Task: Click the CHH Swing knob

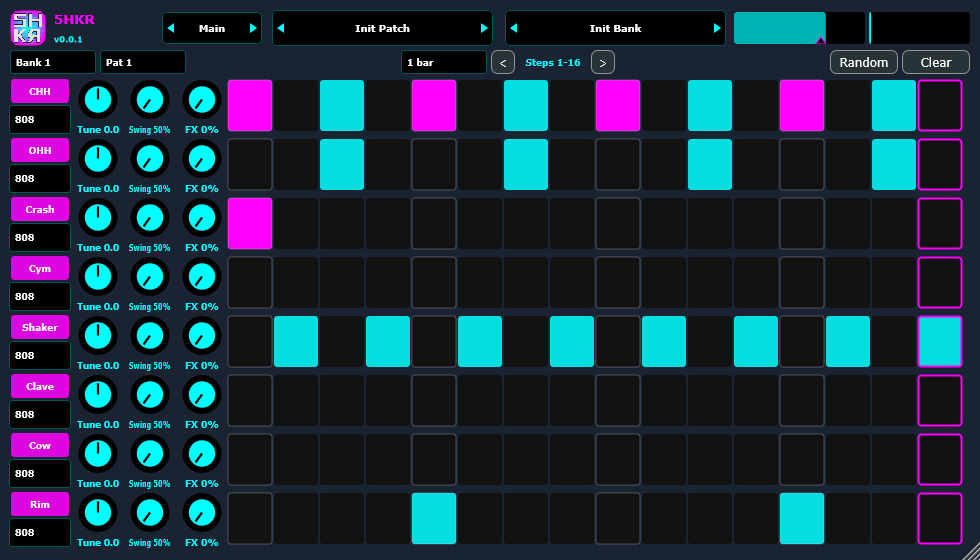Action: 149,99
